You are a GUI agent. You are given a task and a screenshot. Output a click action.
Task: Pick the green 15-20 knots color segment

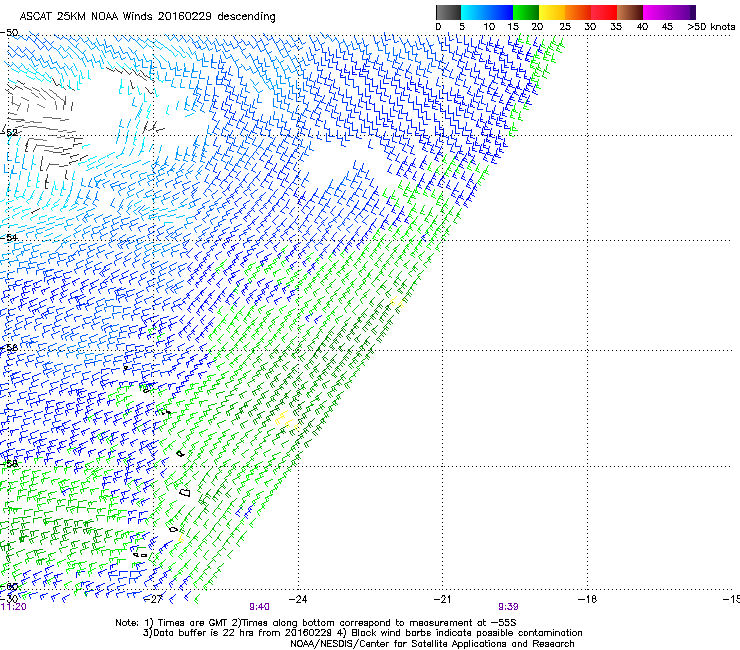tap(526, 12)
